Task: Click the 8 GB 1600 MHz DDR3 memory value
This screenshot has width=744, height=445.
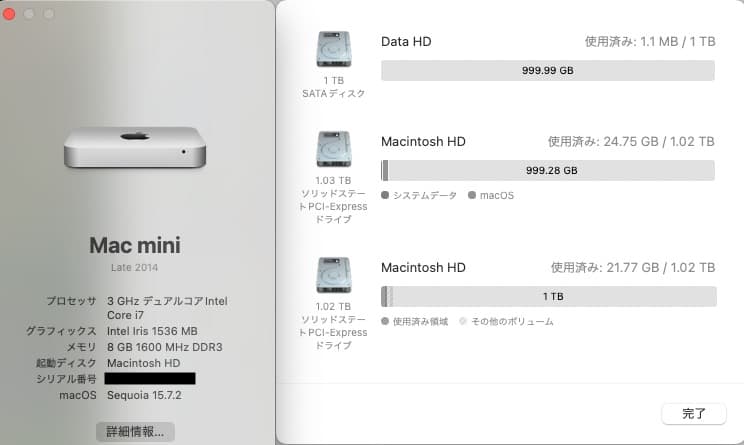Action: click(165, 347)
